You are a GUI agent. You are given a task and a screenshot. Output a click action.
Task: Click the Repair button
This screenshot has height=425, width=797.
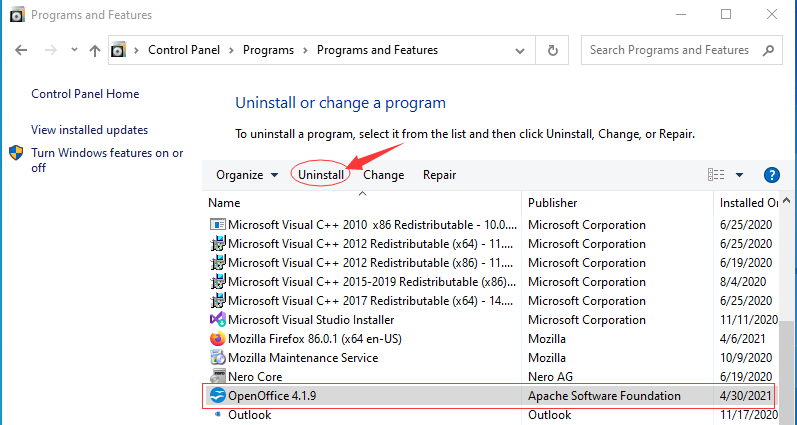coord(439,175)
